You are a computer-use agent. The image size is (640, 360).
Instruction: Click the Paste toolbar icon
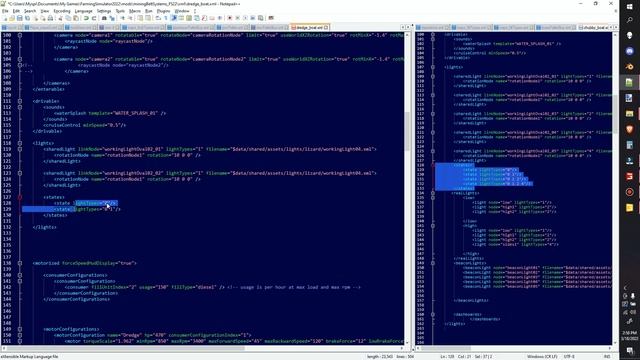tap(76, 18)
